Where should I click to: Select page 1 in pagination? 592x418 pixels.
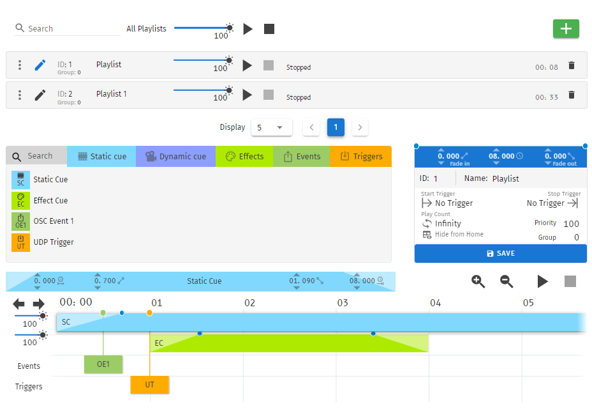(336, 127)
